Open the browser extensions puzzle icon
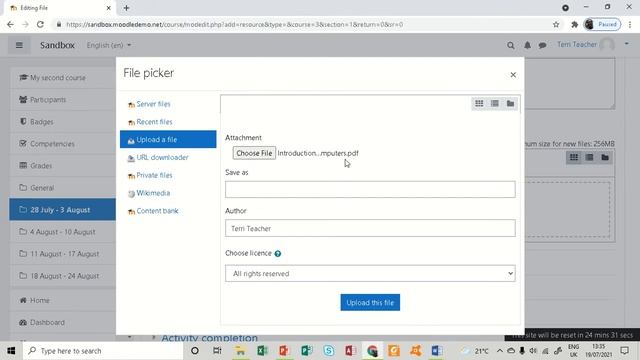This screenshot has height=360, width=640. pyautogui.click(x=574, y=24)
